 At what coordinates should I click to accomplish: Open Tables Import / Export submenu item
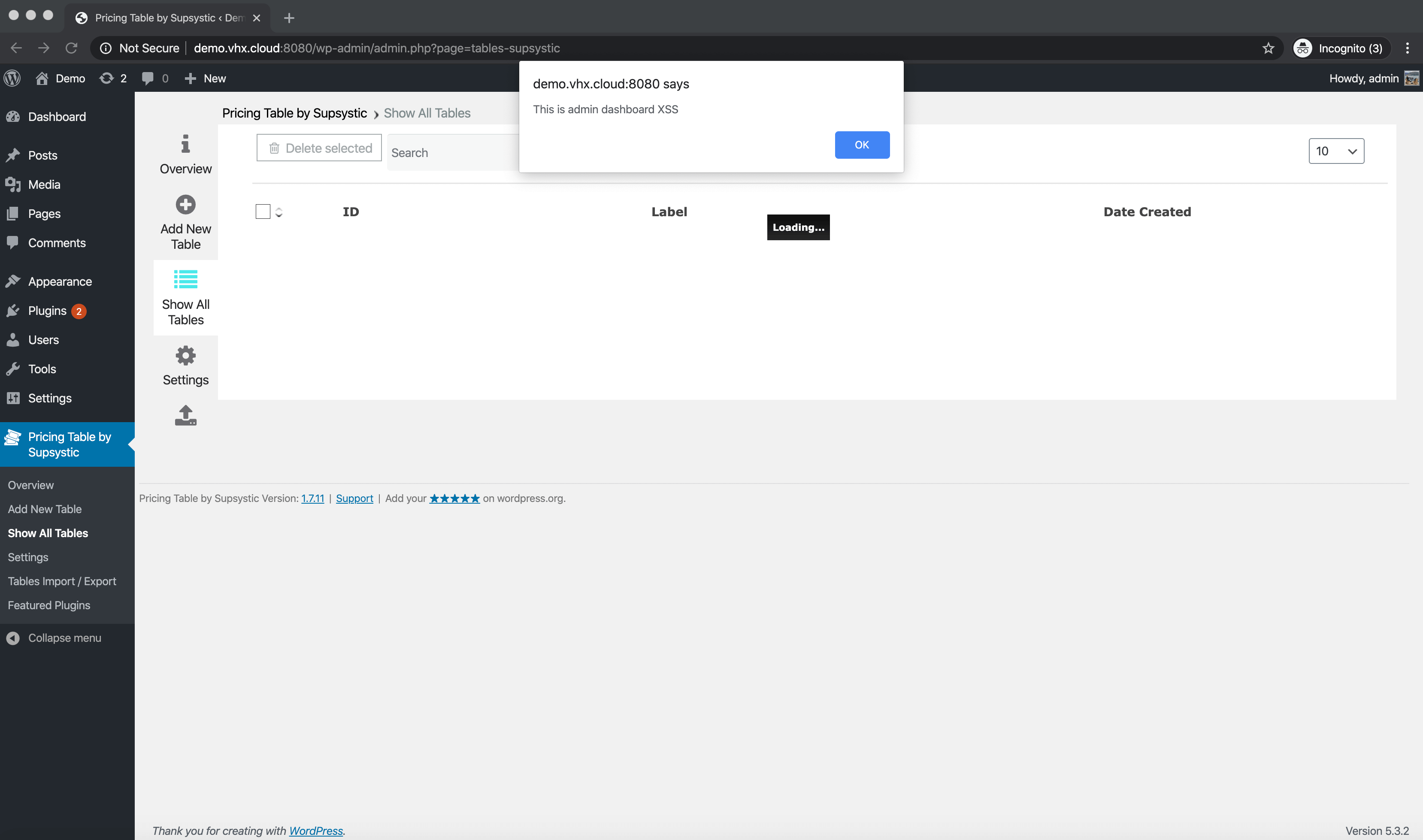(62, 581)
